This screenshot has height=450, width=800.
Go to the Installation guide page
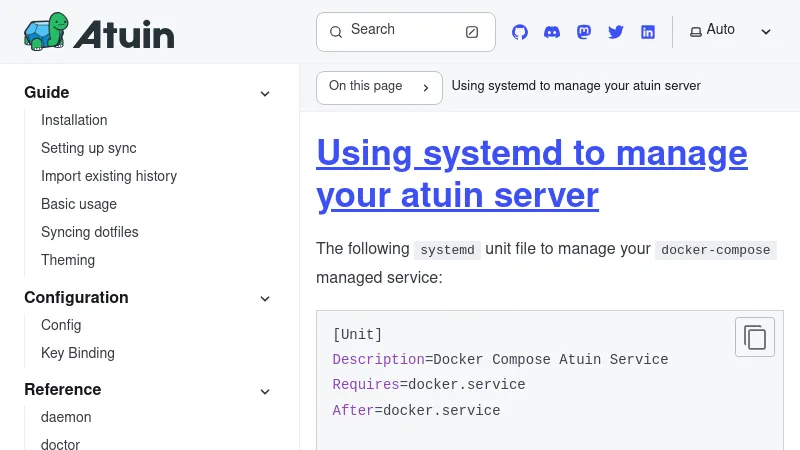(74, 120)
